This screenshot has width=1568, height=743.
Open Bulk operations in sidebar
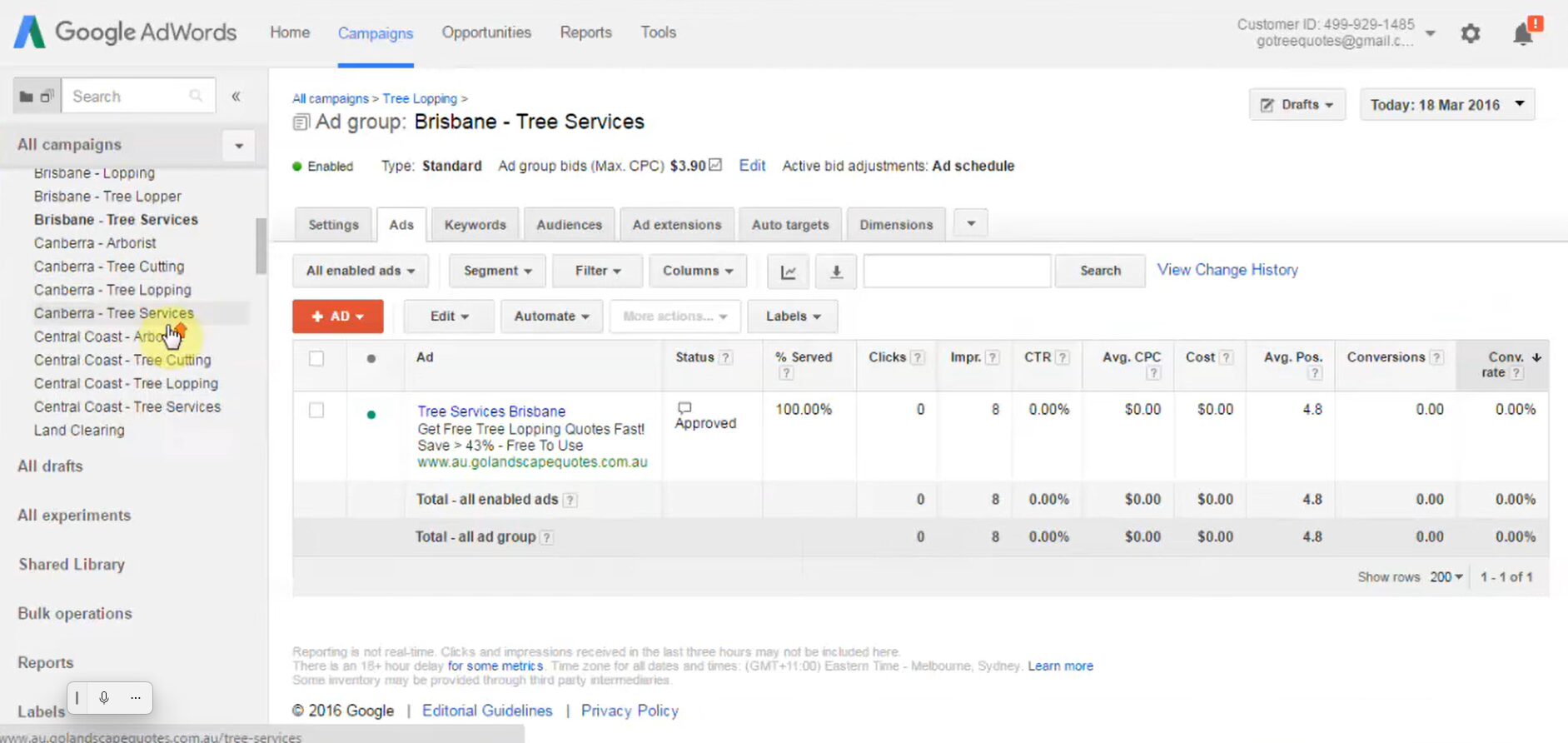[75, 614]
